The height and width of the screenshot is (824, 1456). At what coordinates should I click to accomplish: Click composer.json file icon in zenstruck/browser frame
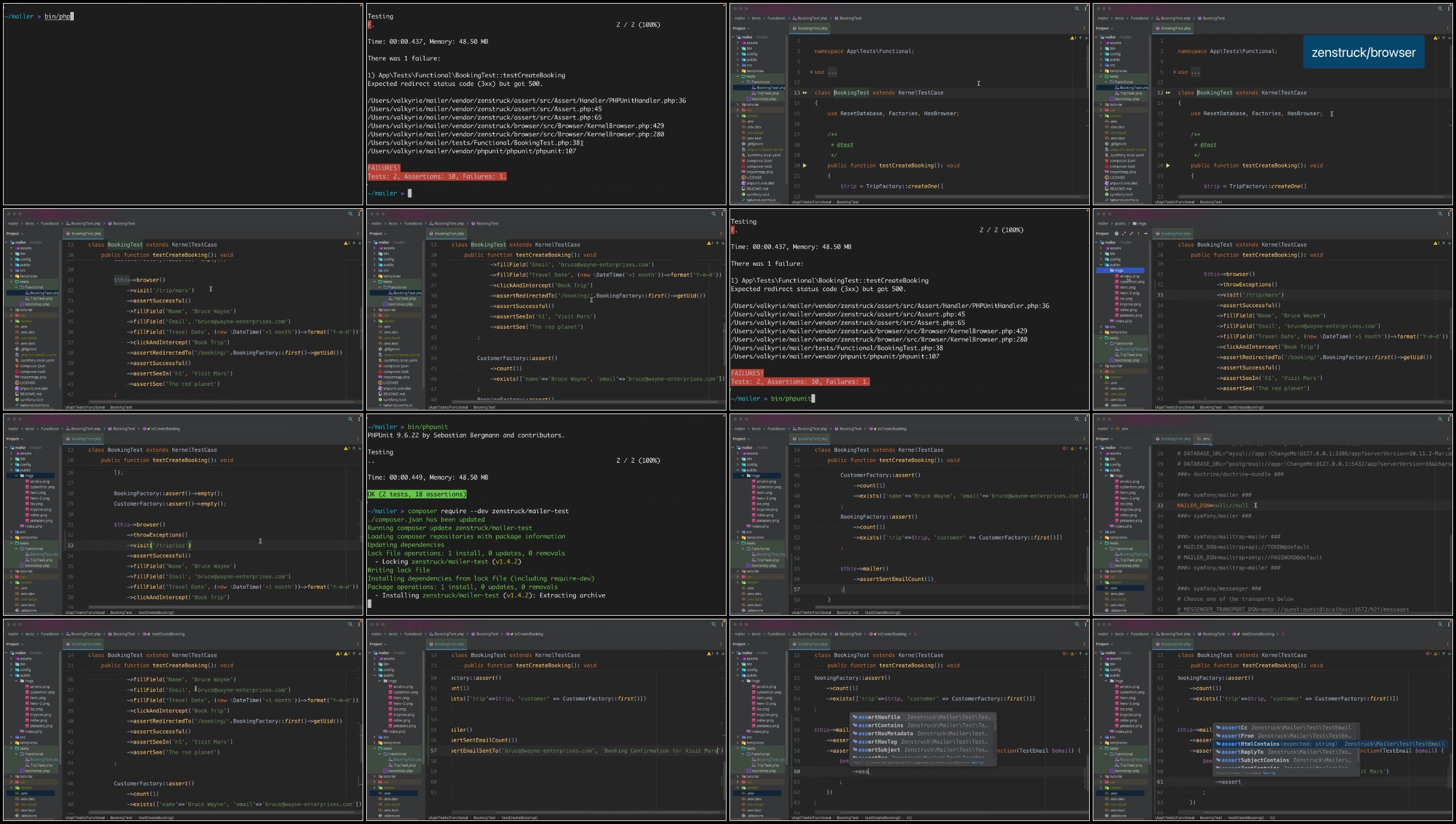tap(1107, 161)
